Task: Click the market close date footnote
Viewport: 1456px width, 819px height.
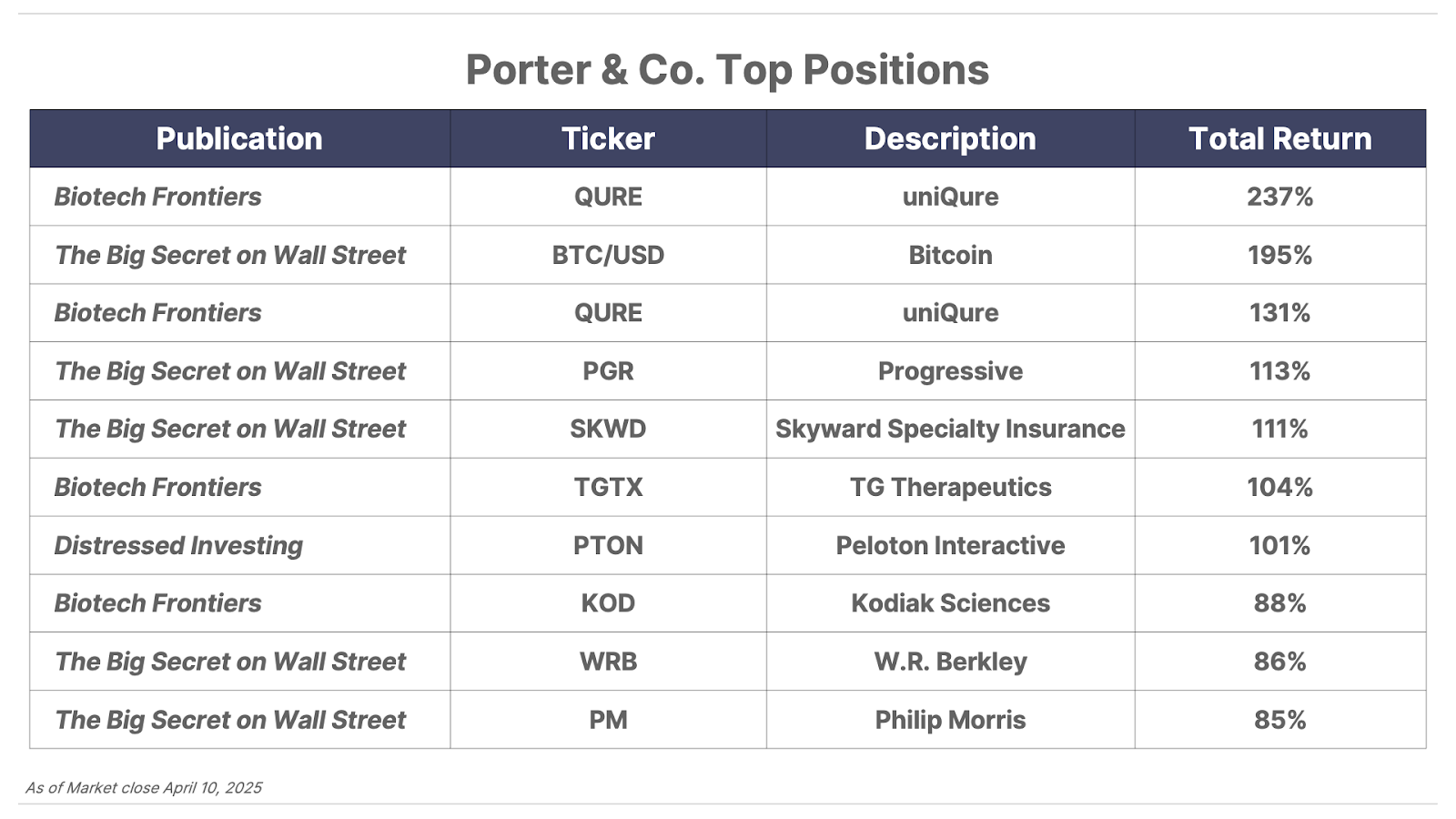Action: (144, 788)
